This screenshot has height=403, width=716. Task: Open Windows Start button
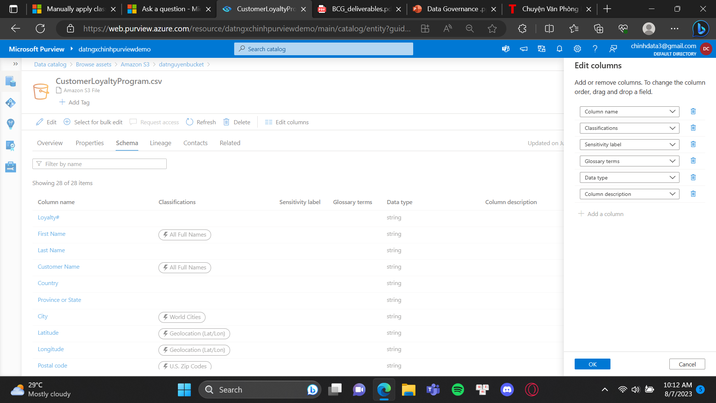click(x=184, y=389)
